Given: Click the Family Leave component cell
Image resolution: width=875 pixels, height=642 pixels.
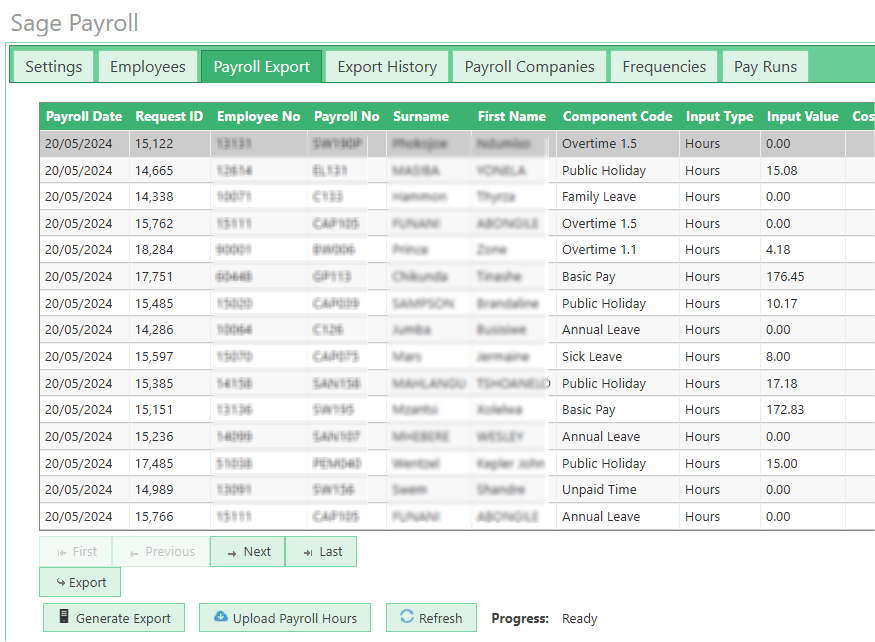Looking at the screenshot, I should (x=617, y=197).
